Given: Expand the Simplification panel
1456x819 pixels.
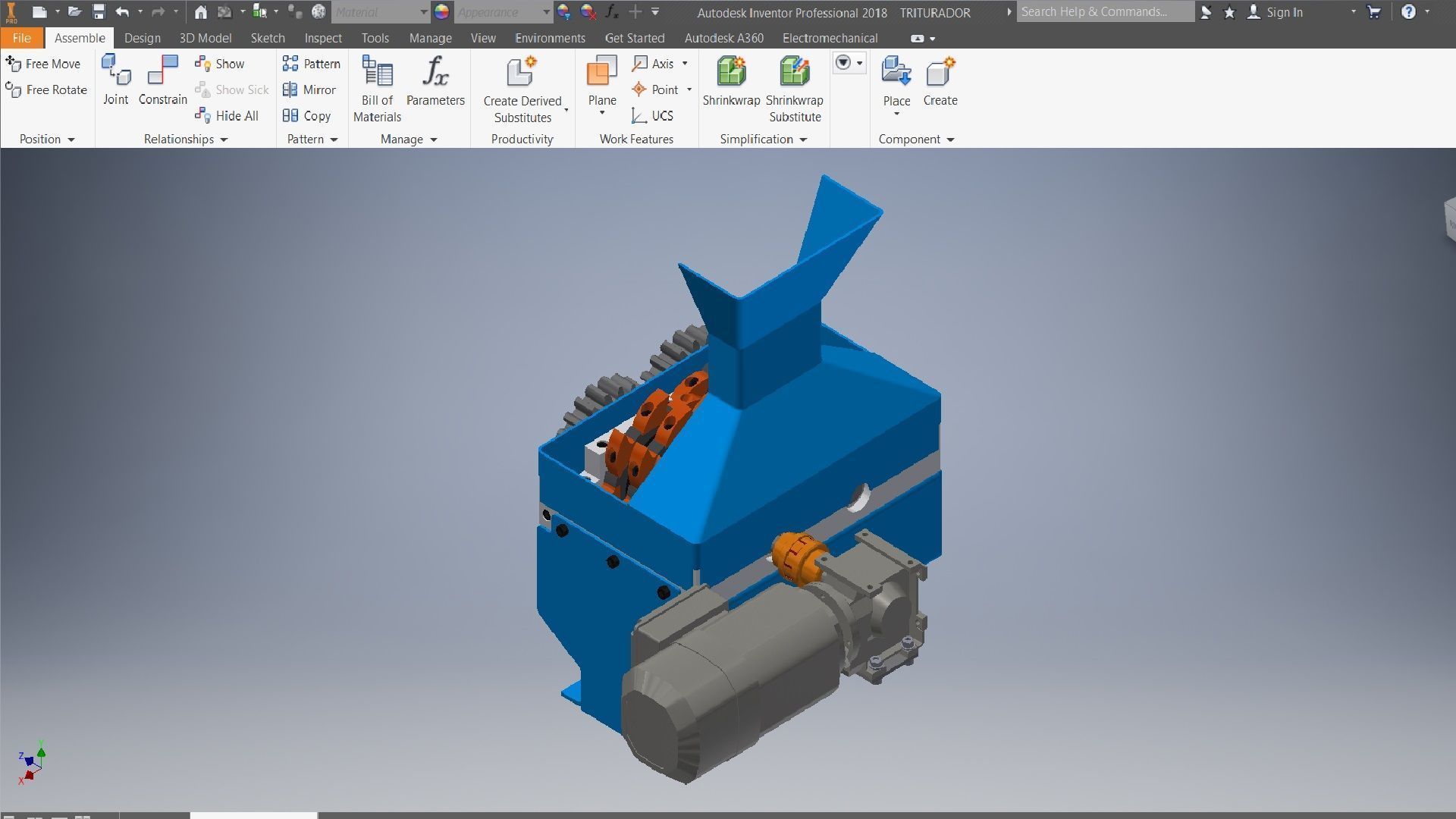Looking at the screenshot, I should (x=764, y=140).
